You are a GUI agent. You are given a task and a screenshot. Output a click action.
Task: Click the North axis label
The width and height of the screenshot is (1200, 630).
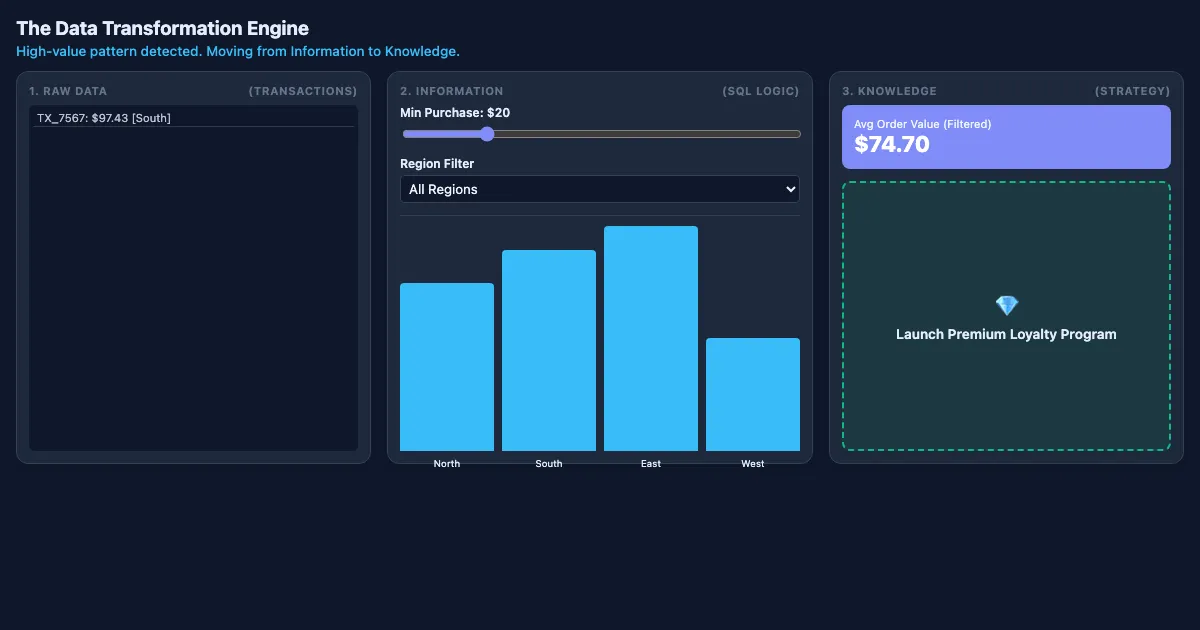click(447, 464)
